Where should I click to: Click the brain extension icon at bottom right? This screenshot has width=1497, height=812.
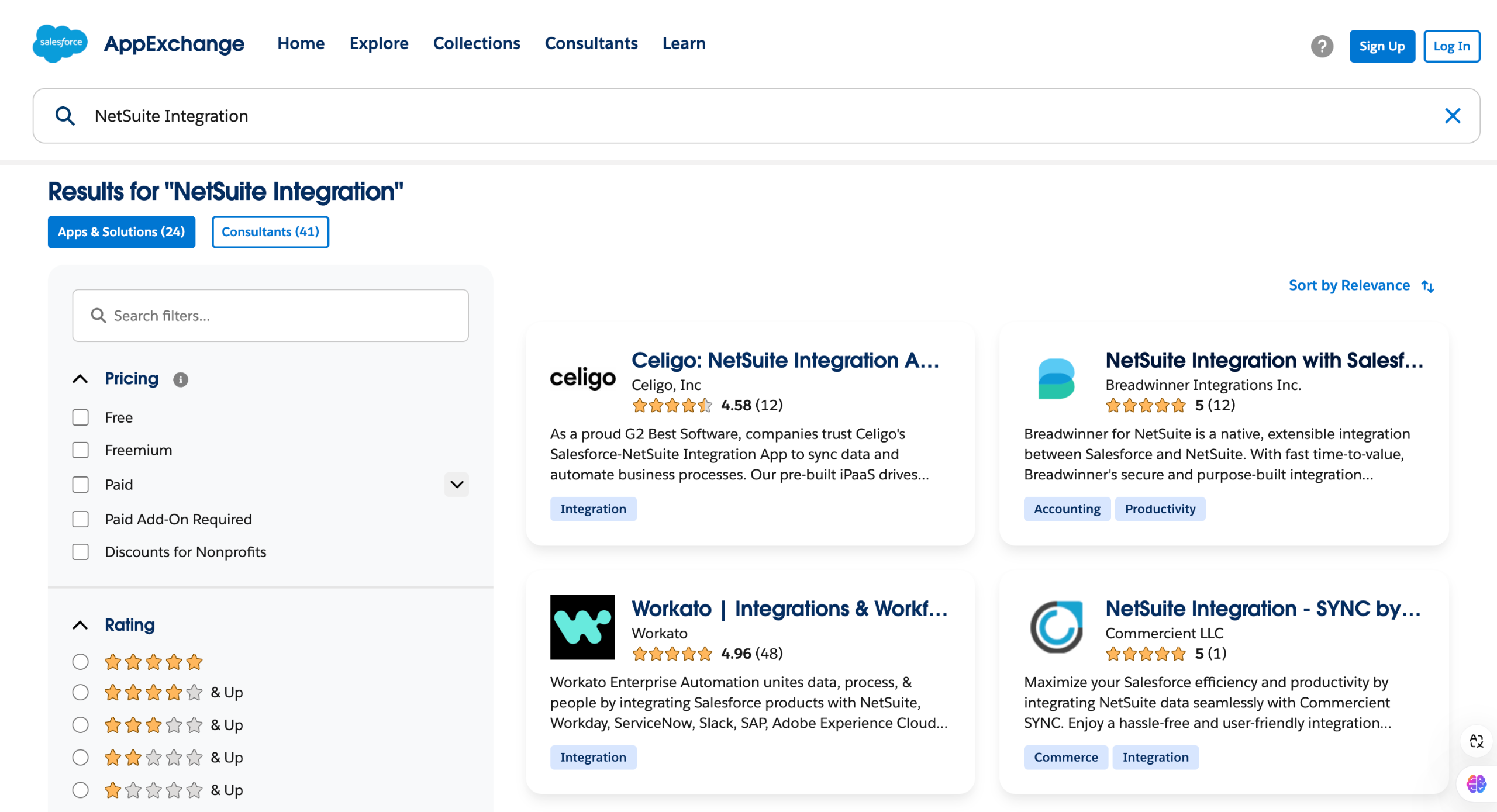(x=1476, y=783)
